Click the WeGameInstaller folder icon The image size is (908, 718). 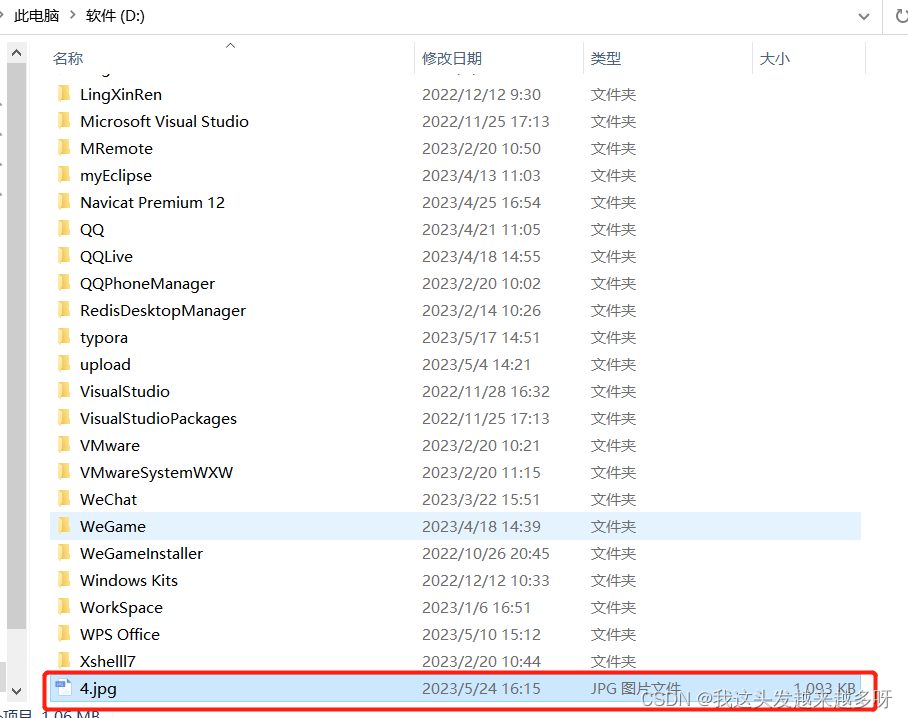64,553
